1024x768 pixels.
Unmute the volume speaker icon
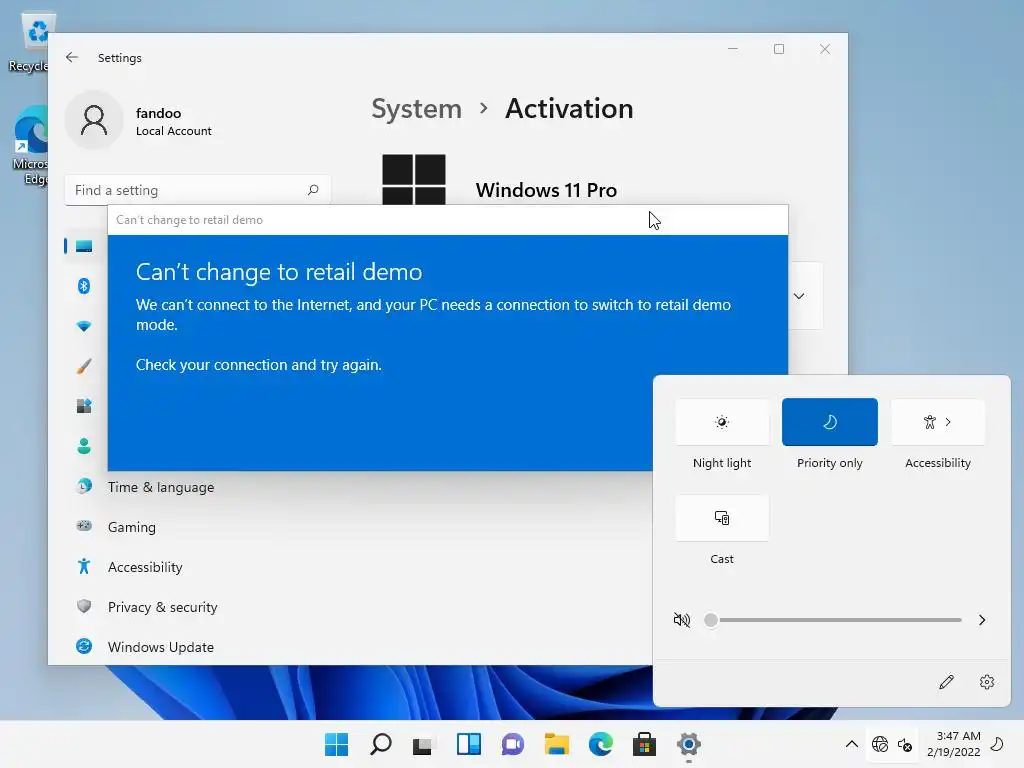pyautogui.click(x=681, y=620)
